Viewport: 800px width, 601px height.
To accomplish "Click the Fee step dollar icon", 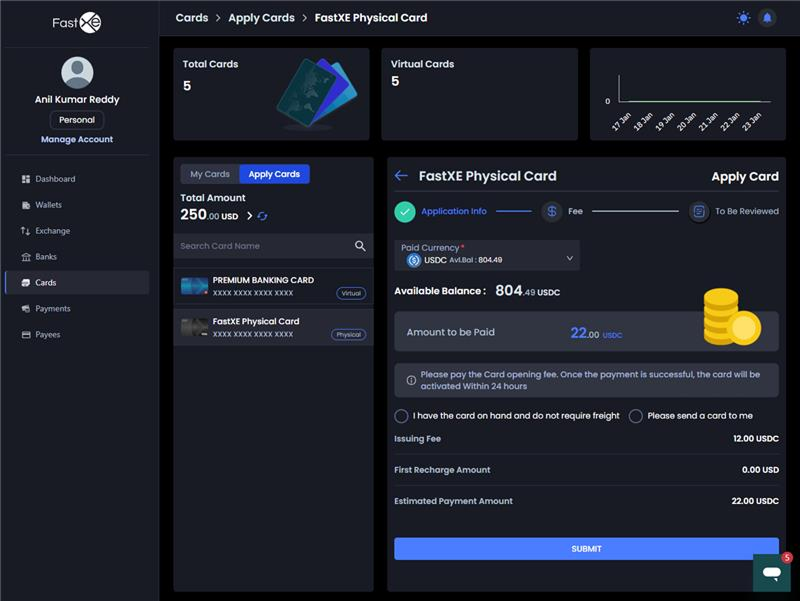I will tap(551, 212).
